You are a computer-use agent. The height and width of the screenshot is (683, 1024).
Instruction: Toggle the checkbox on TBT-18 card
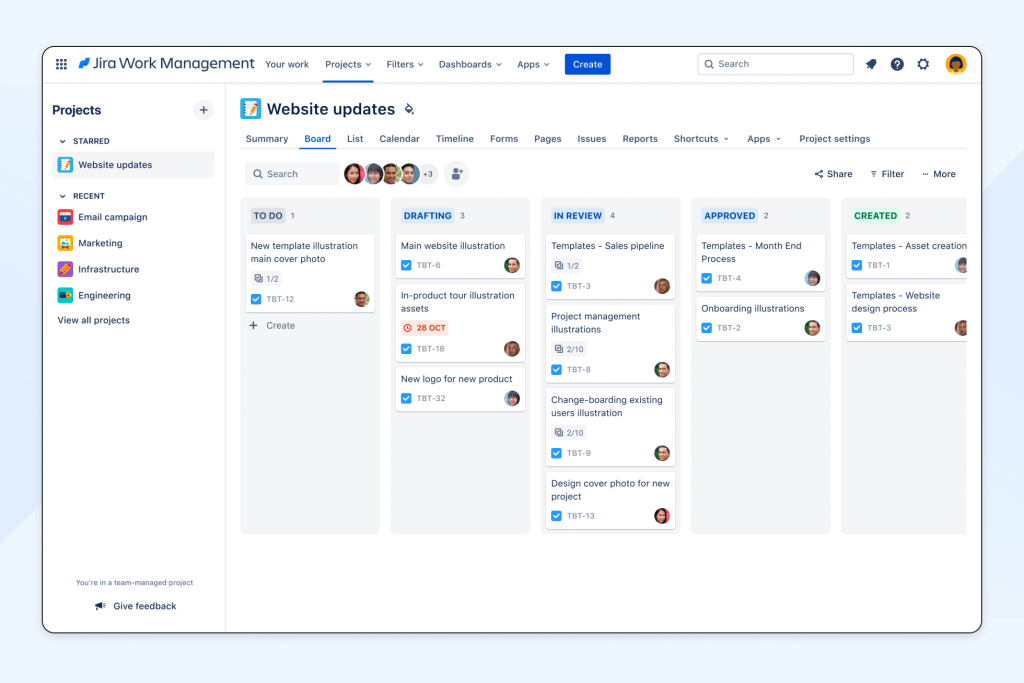(x=406, y=349)
